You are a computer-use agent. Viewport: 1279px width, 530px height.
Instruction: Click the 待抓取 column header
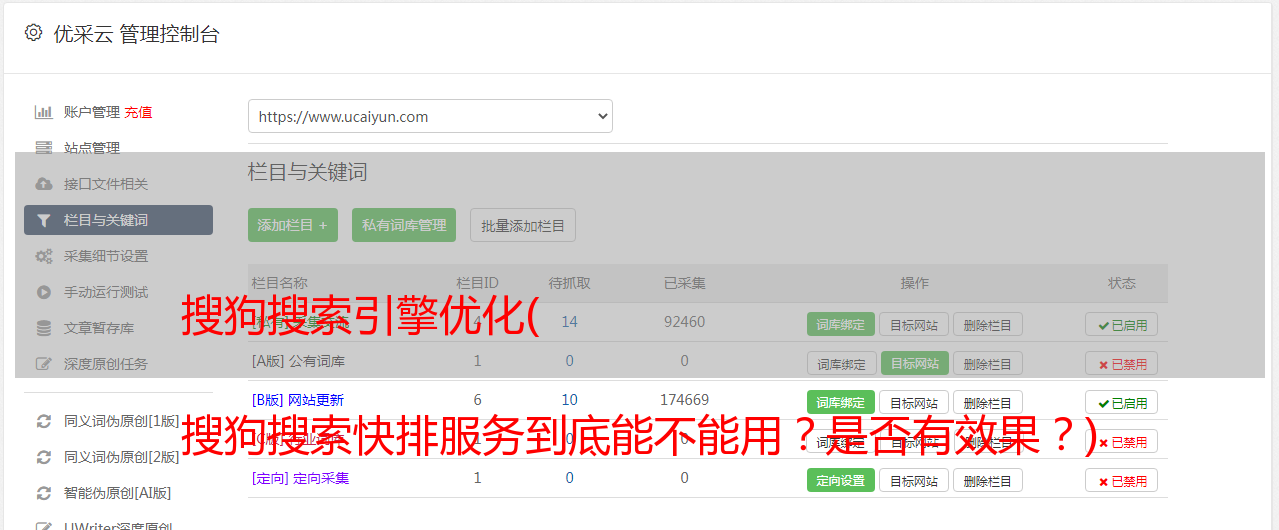click(x=569, y=283)
